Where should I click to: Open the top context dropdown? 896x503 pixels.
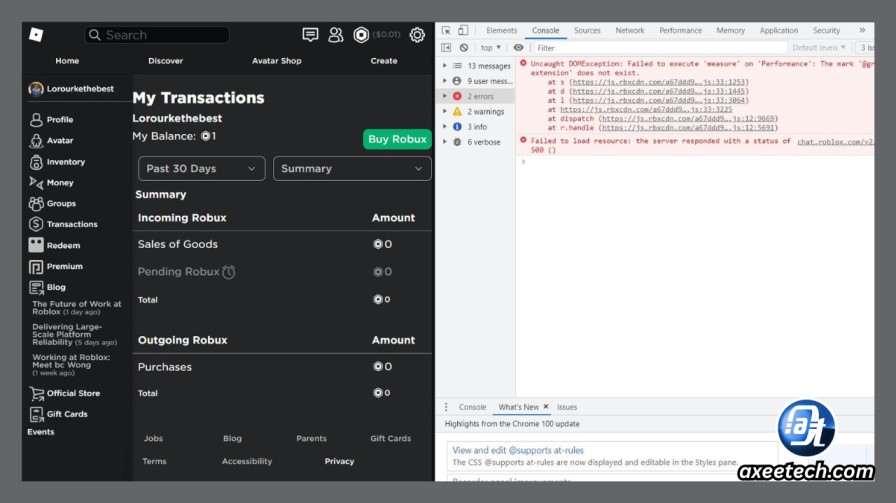(491, 48)
